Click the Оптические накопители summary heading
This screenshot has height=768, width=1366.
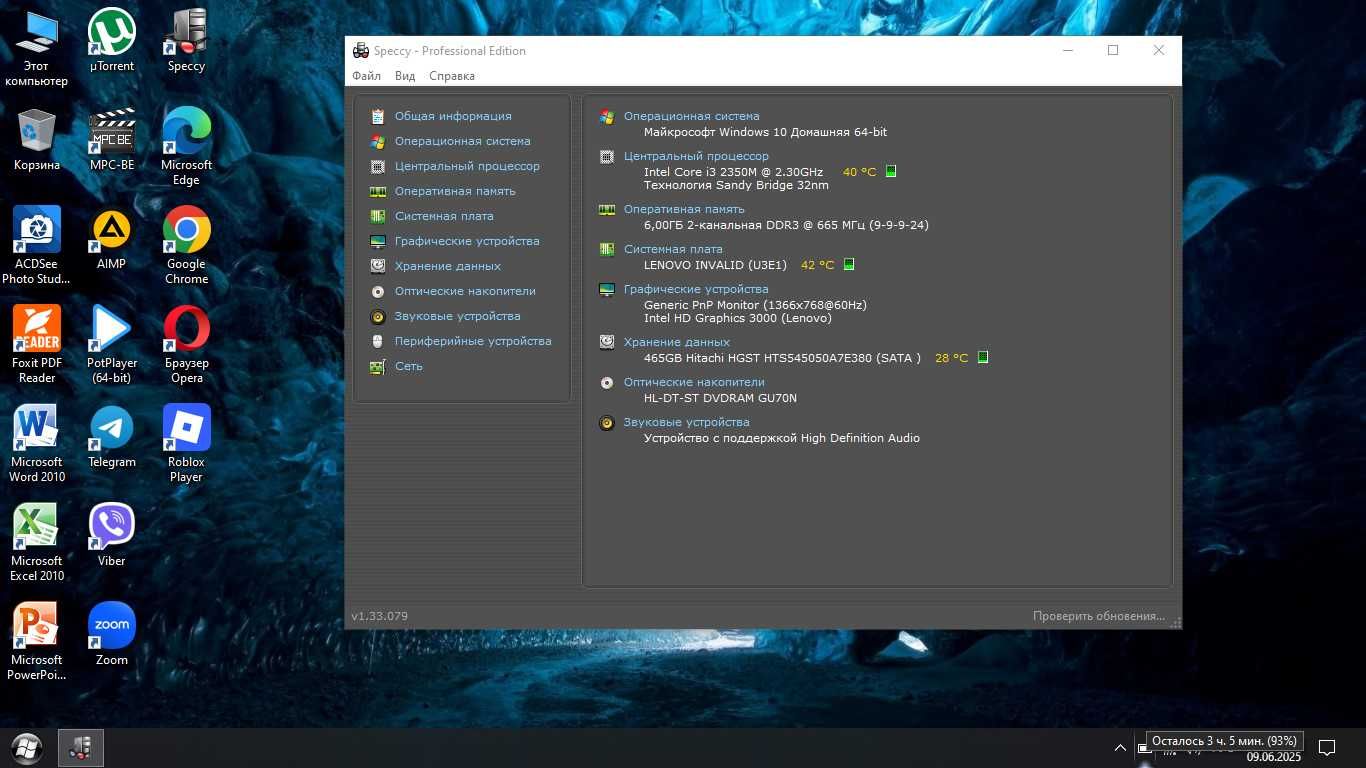point(694,382)
